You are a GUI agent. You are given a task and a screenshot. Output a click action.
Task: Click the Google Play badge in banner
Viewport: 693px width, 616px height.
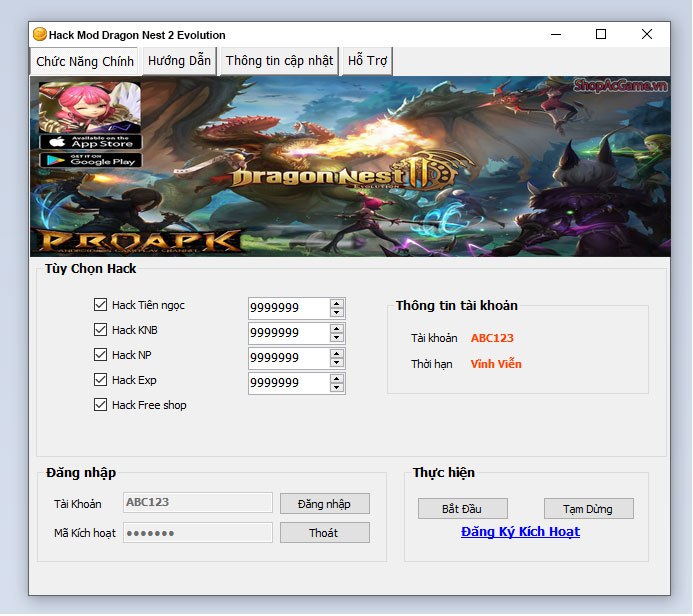[x=91, y=160]
